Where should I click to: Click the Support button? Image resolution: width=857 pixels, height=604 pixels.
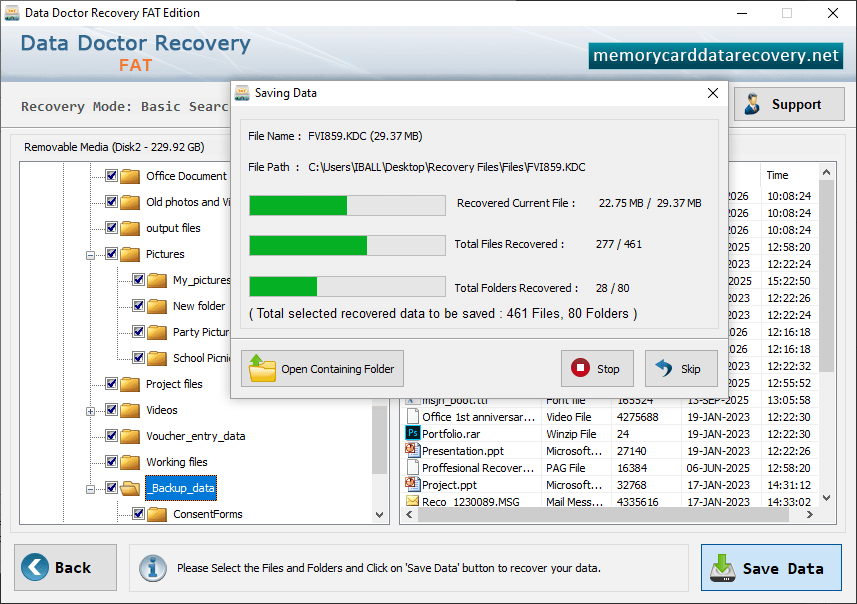point(789,104)
